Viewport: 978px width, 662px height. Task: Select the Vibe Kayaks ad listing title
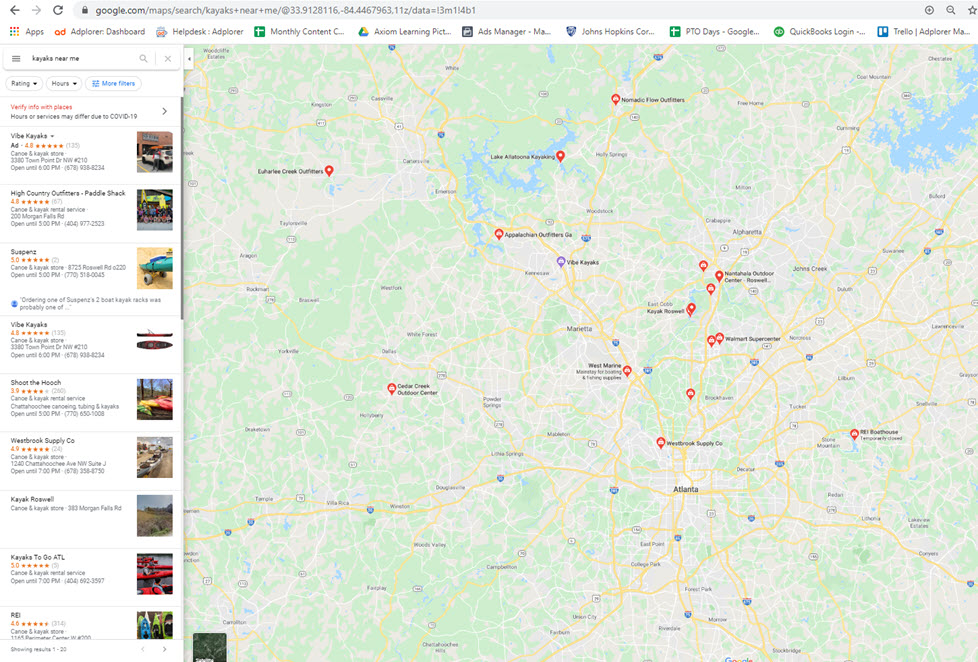(29, 136)
